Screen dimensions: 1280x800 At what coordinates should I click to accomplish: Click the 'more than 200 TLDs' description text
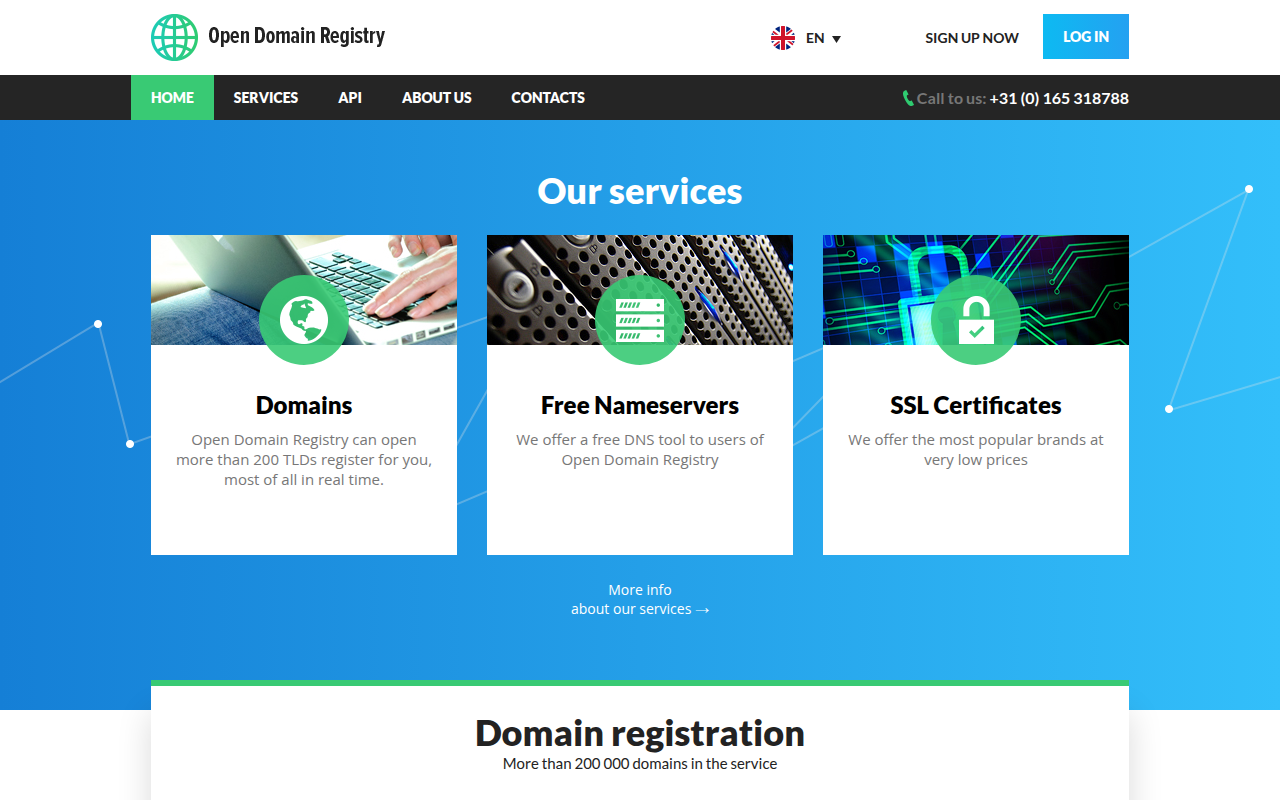coord(304,460)
